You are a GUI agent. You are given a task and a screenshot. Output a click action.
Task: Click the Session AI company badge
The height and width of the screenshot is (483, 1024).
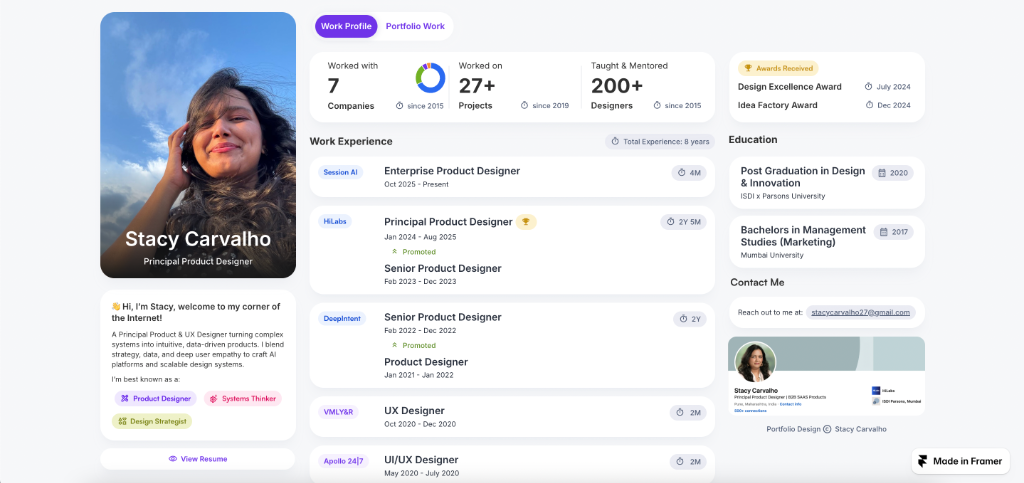pos(339,172)
